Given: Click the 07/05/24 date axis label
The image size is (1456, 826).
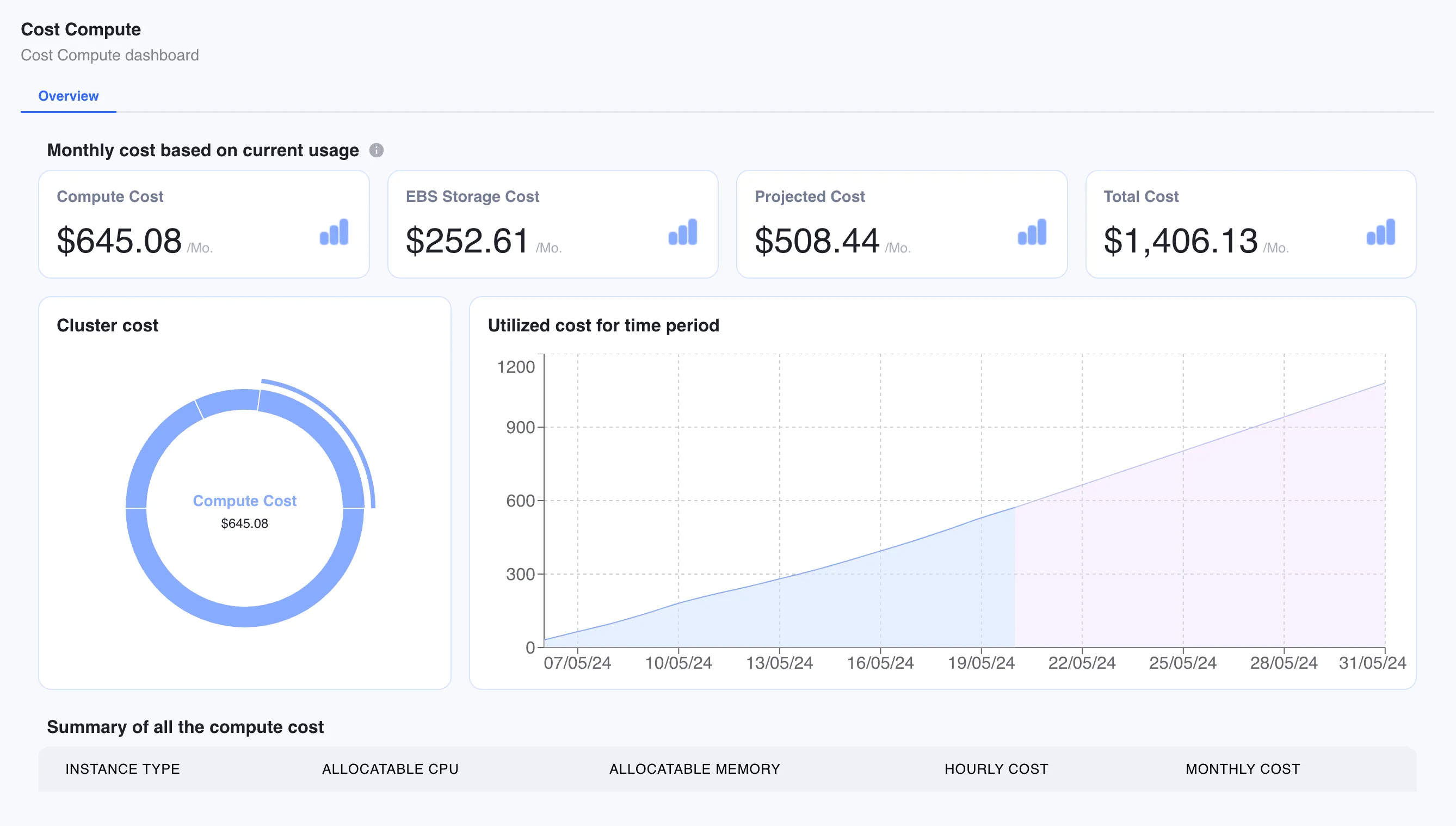Looking at the screenshot, I should [x=577, y=663].
